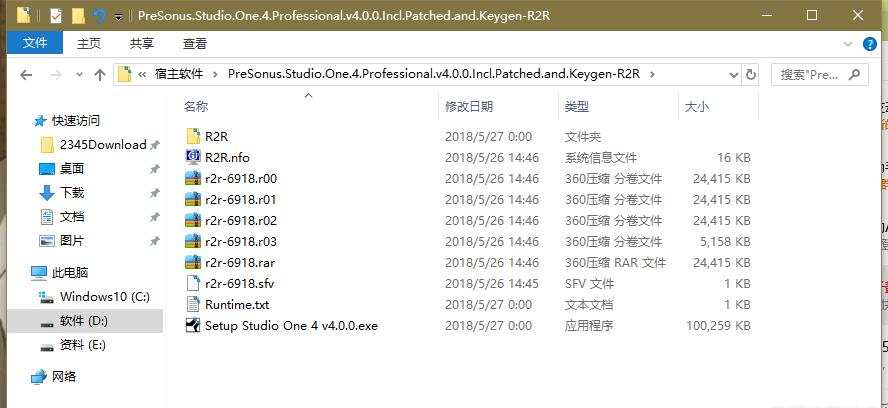Open the R2R folder icon
Viewport: 888px width, 408px height.
tap(193, 137)
